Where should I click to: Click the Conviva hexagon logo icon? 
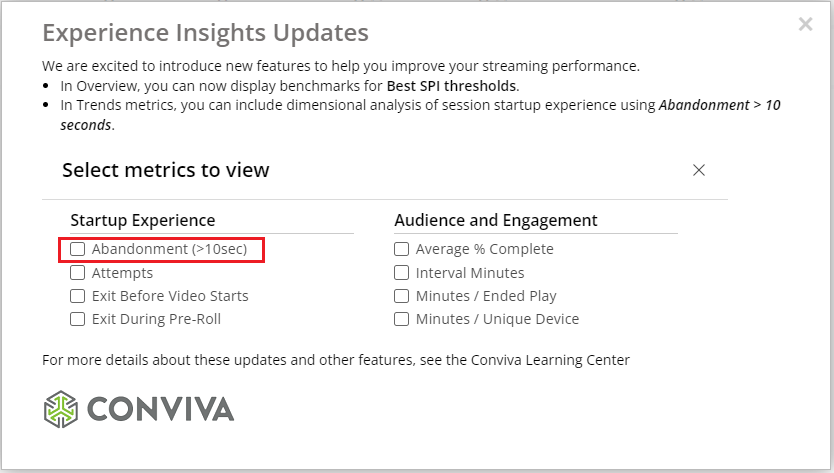(x=60, y=408)
